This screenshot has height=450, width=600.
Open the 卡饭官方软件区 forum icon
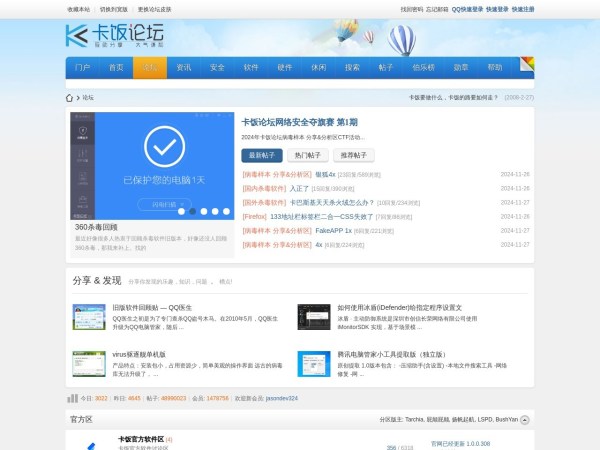click(x=90, y=444)
